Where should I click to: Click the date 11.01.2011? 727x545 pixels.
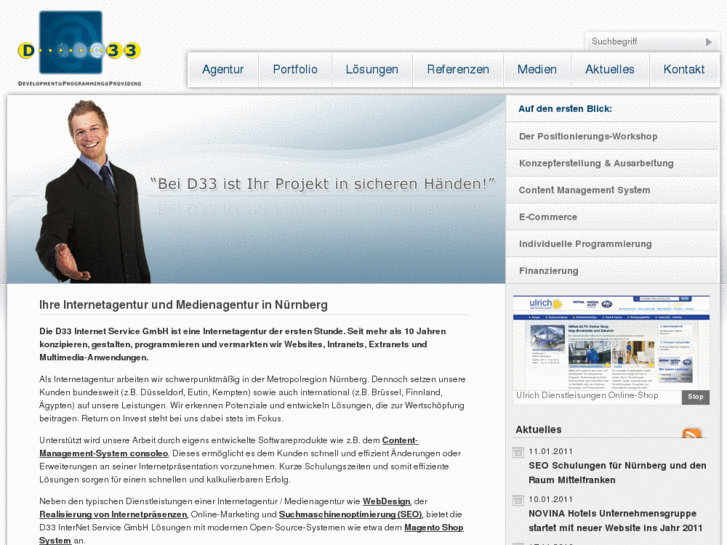click(x=551, y=452)
